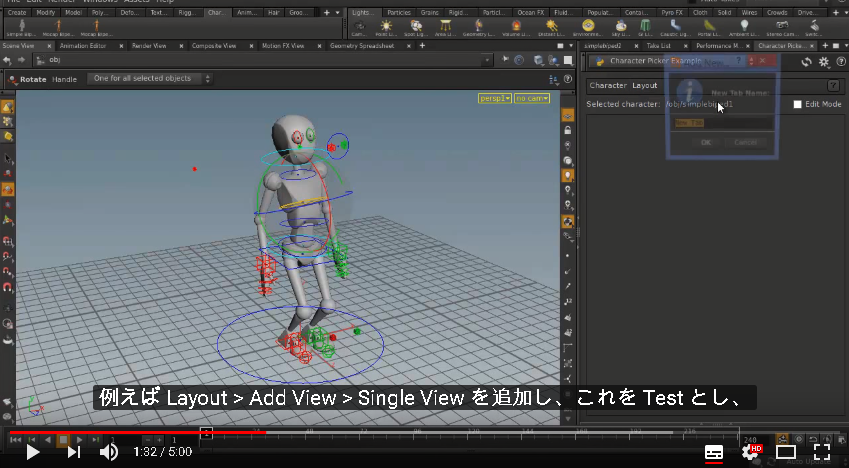
Task: Click the New Tab name input field
Action: coord(723,123)
